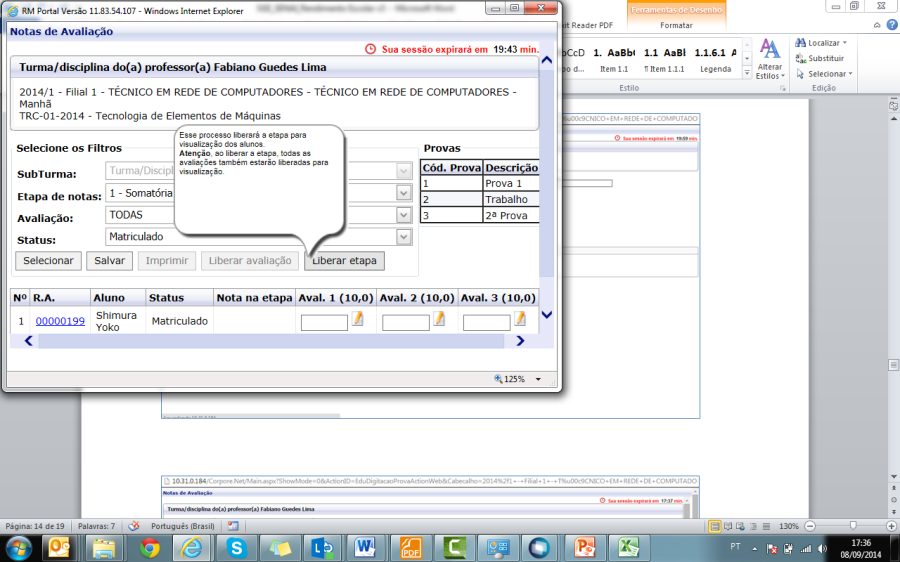The height and width of the screenshot is (562, 900).
Task: Open the Etapa de notas dropdown
Action: click(x=404, y=193)
